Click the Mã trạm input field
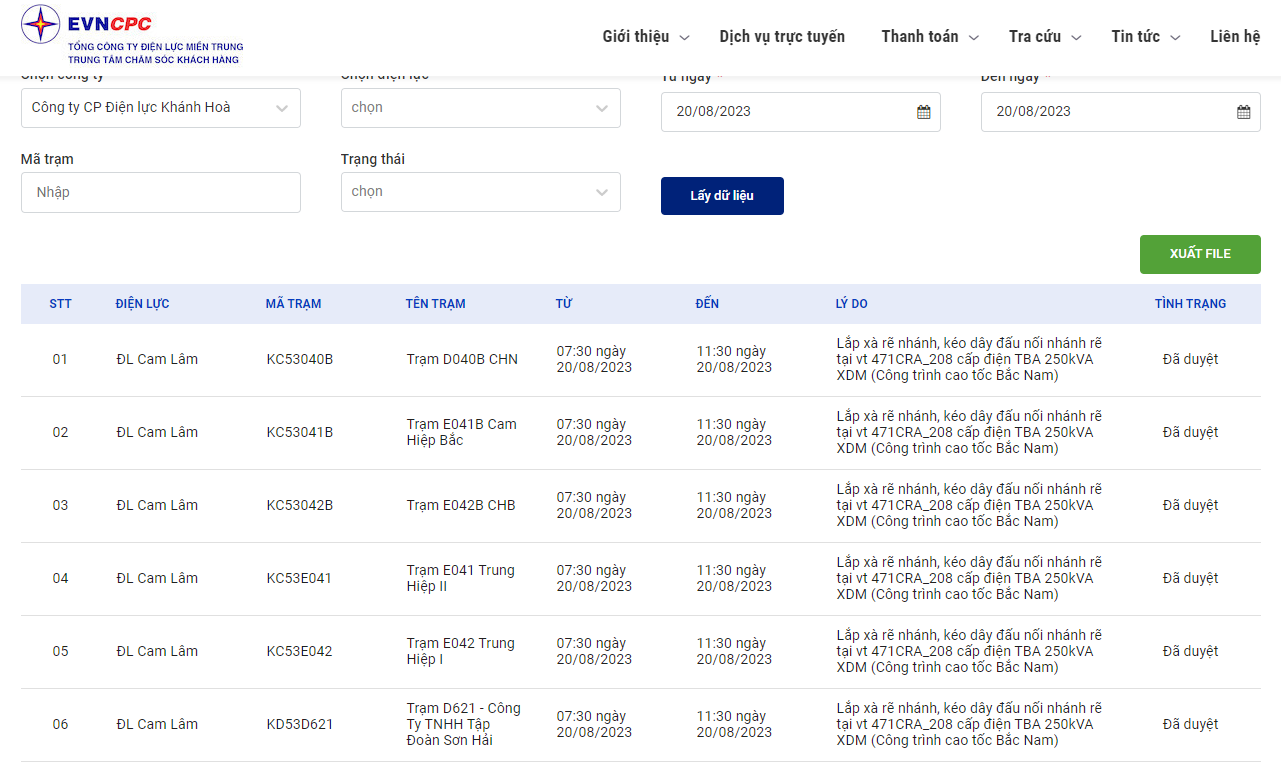The image size is (1281, 771). point(160,192)
